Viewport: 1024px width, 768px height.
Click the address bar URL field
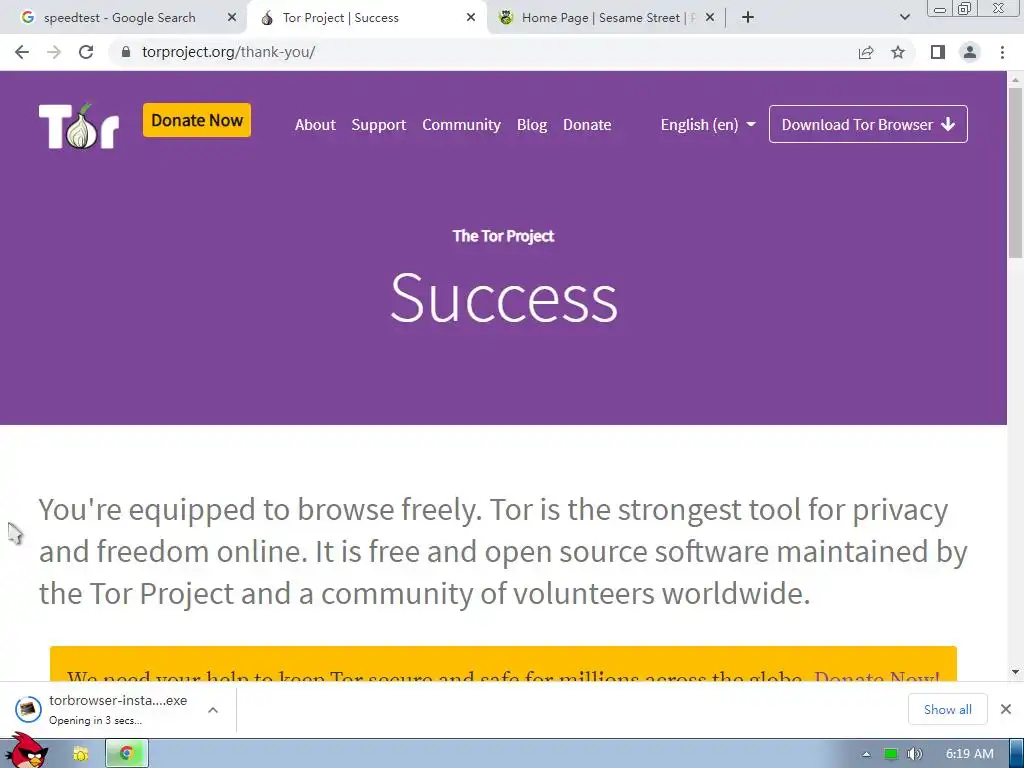click(x=483, y=52)
